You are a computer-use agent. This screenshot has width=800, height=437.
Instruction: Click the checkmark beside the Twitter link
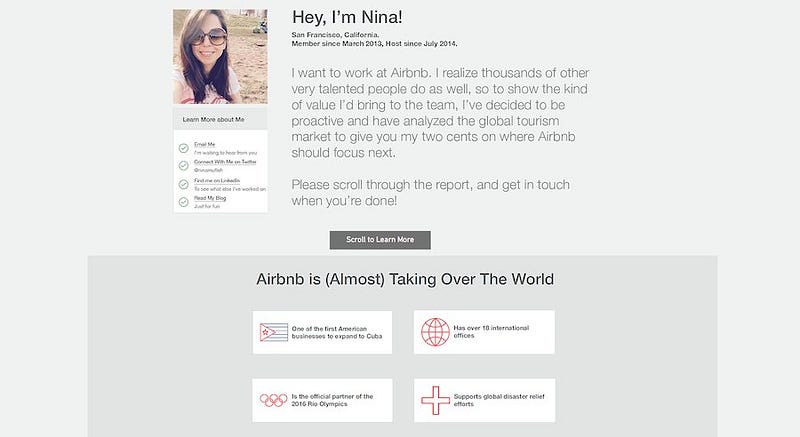184,166
